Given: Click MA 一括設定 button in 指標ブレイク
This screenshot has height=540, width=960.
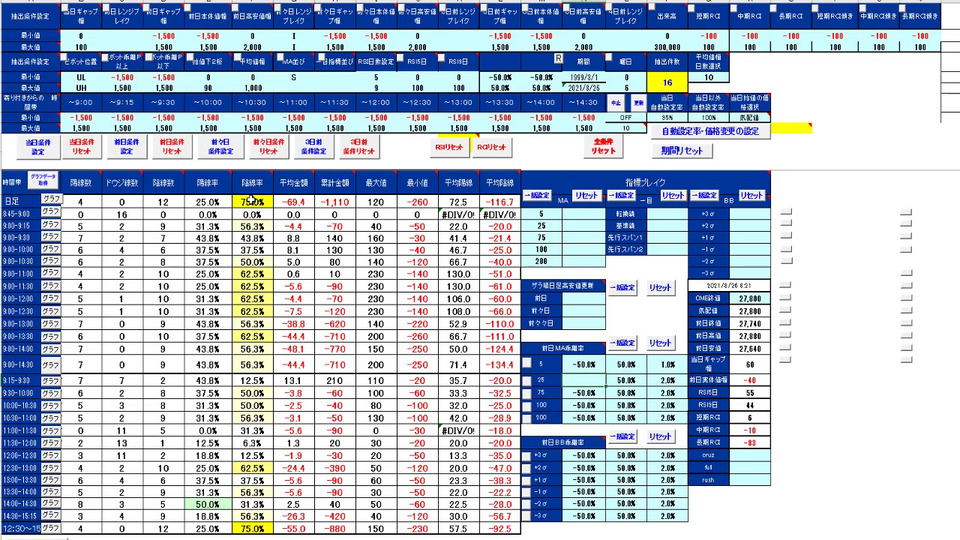Looking at the screenshot, I should pyautogui.click(x=536, y=195).
